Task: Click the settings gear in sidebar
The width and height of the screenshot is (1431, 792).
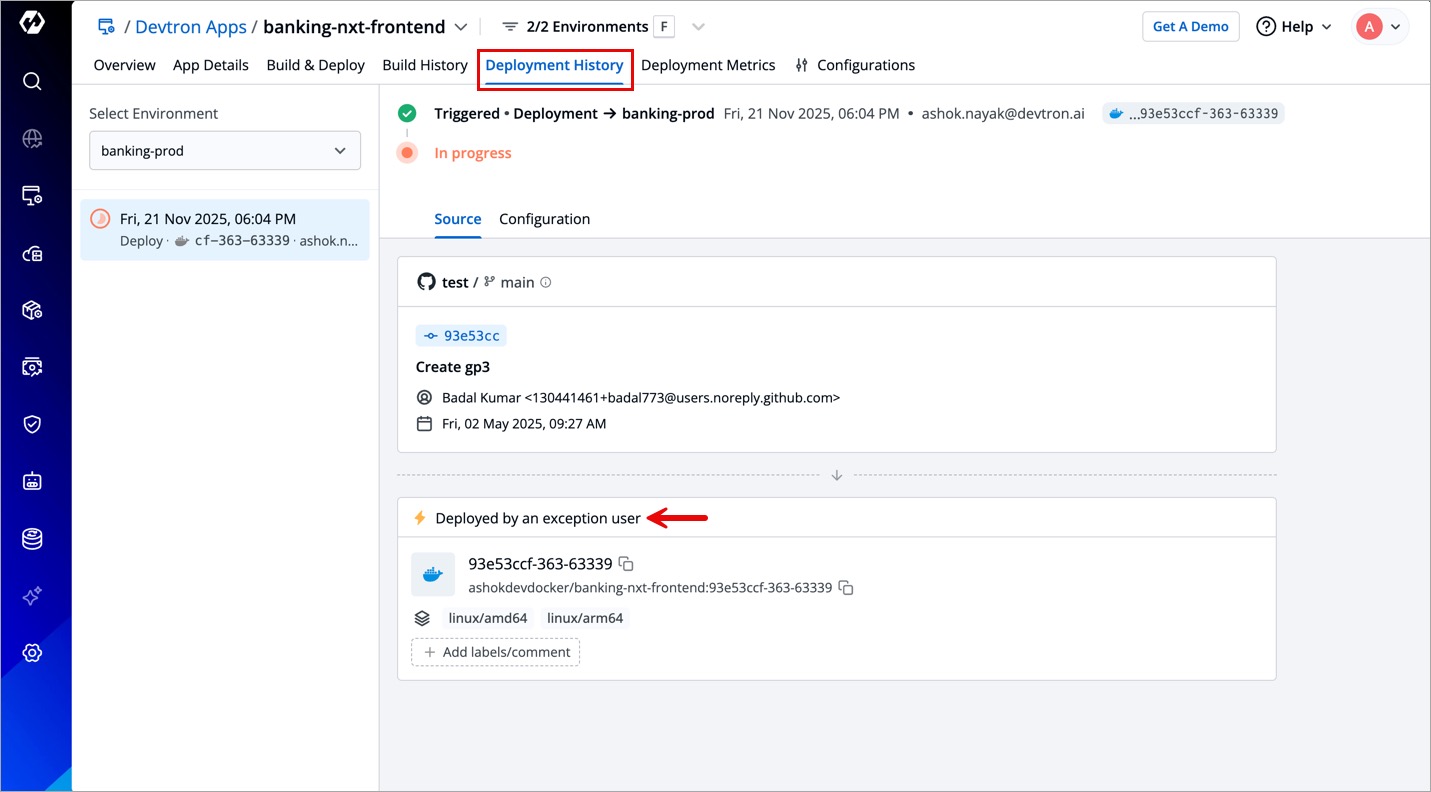Action: tap(32, 653)
